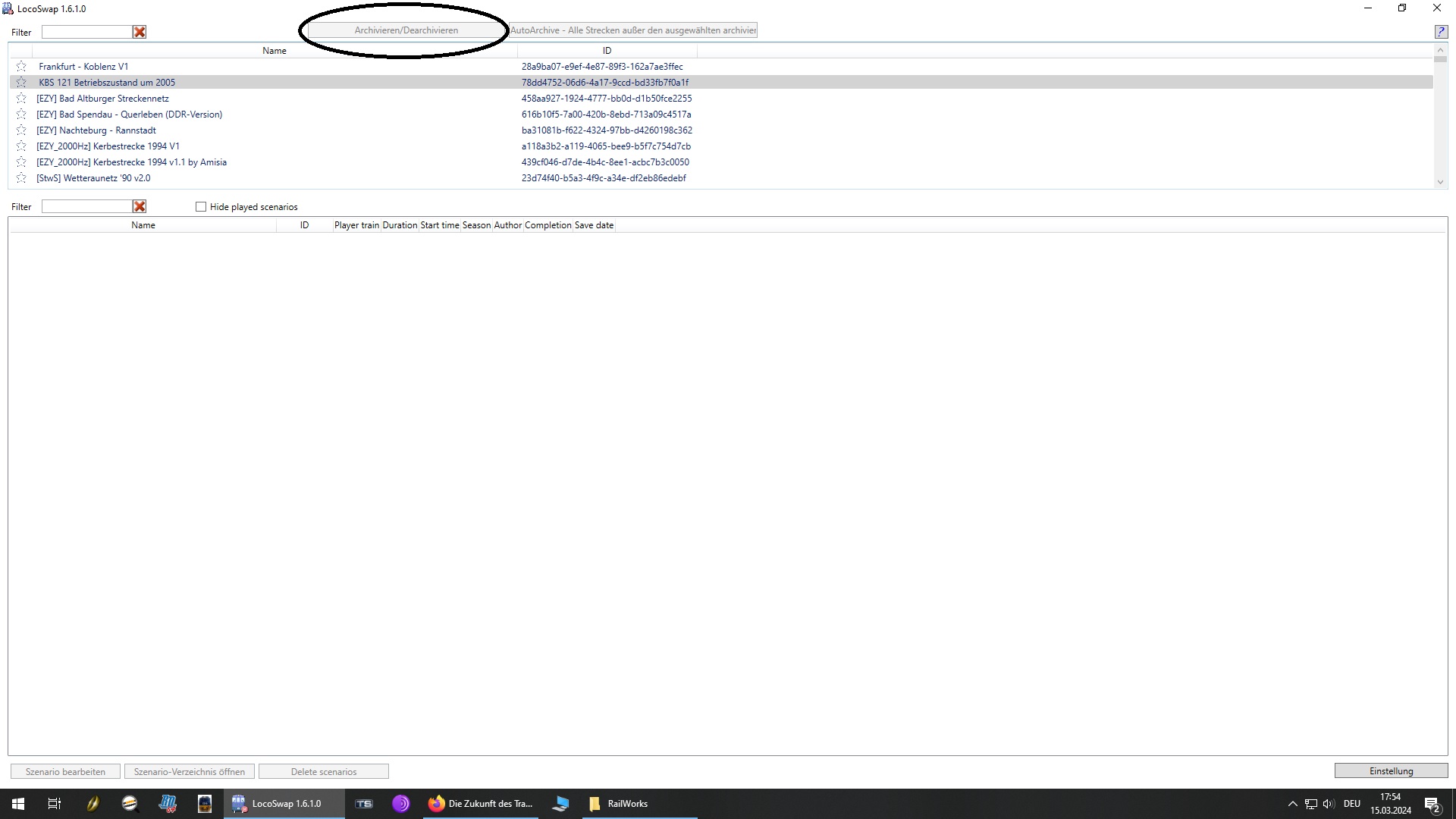Image resolution: width=1456 pixels, height=819 pixels.
Task: Toggle favorite star for [EZY] Bad Altburger Streckennetz
Action: pos(21,99)
